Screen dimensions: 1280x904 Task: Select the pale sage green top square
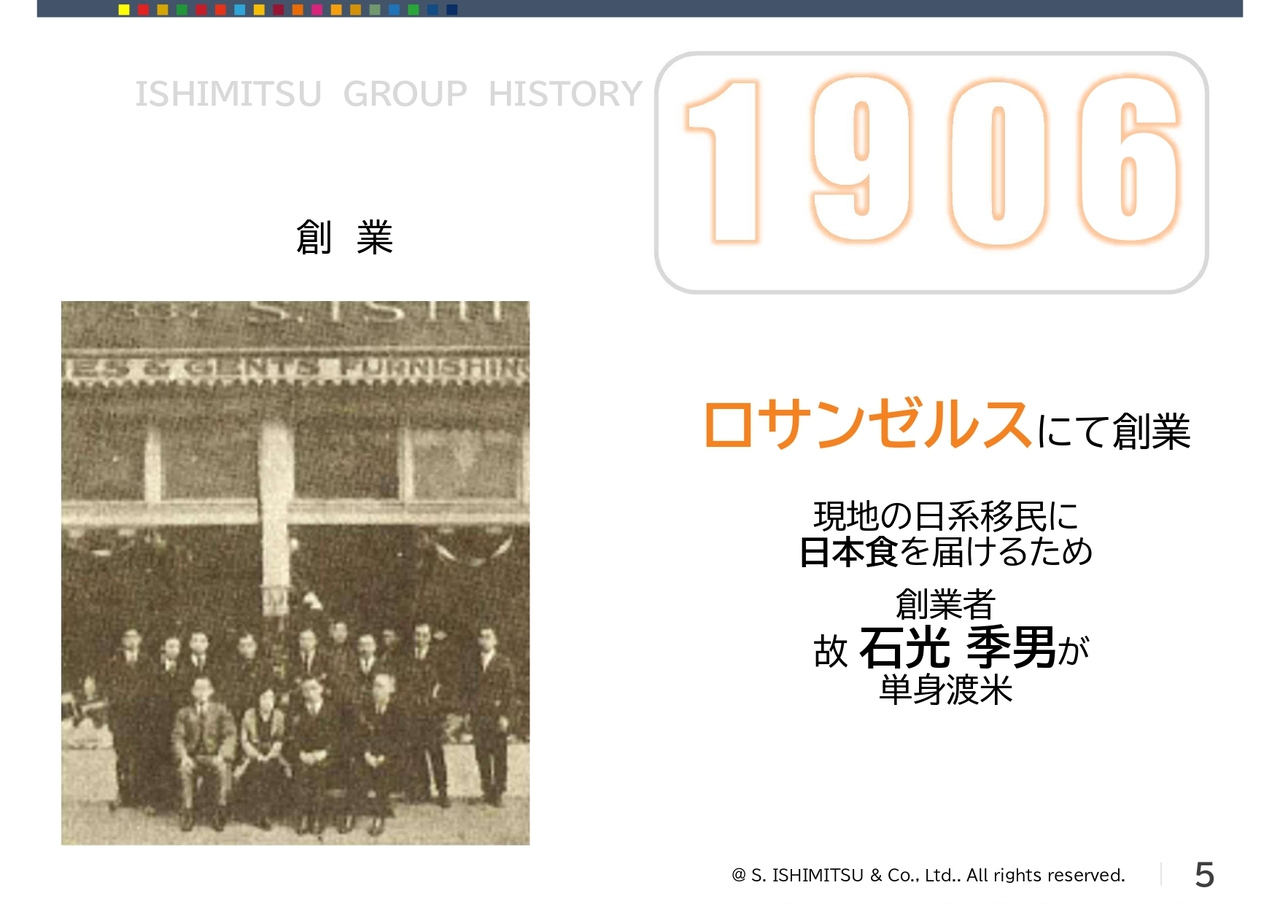[x=375, y=10]
